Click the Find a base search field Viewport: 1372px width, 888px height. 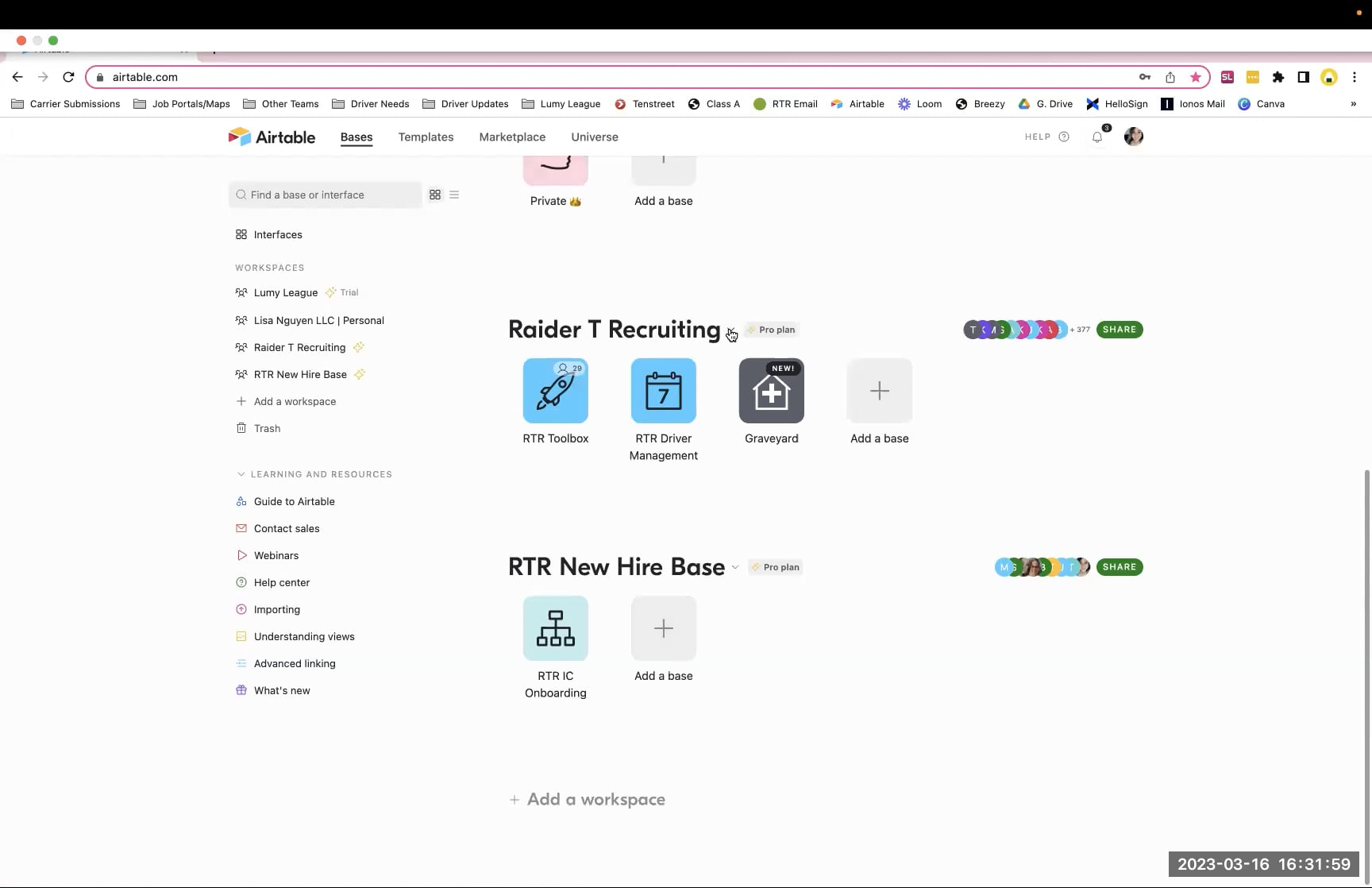coord(326,195)
